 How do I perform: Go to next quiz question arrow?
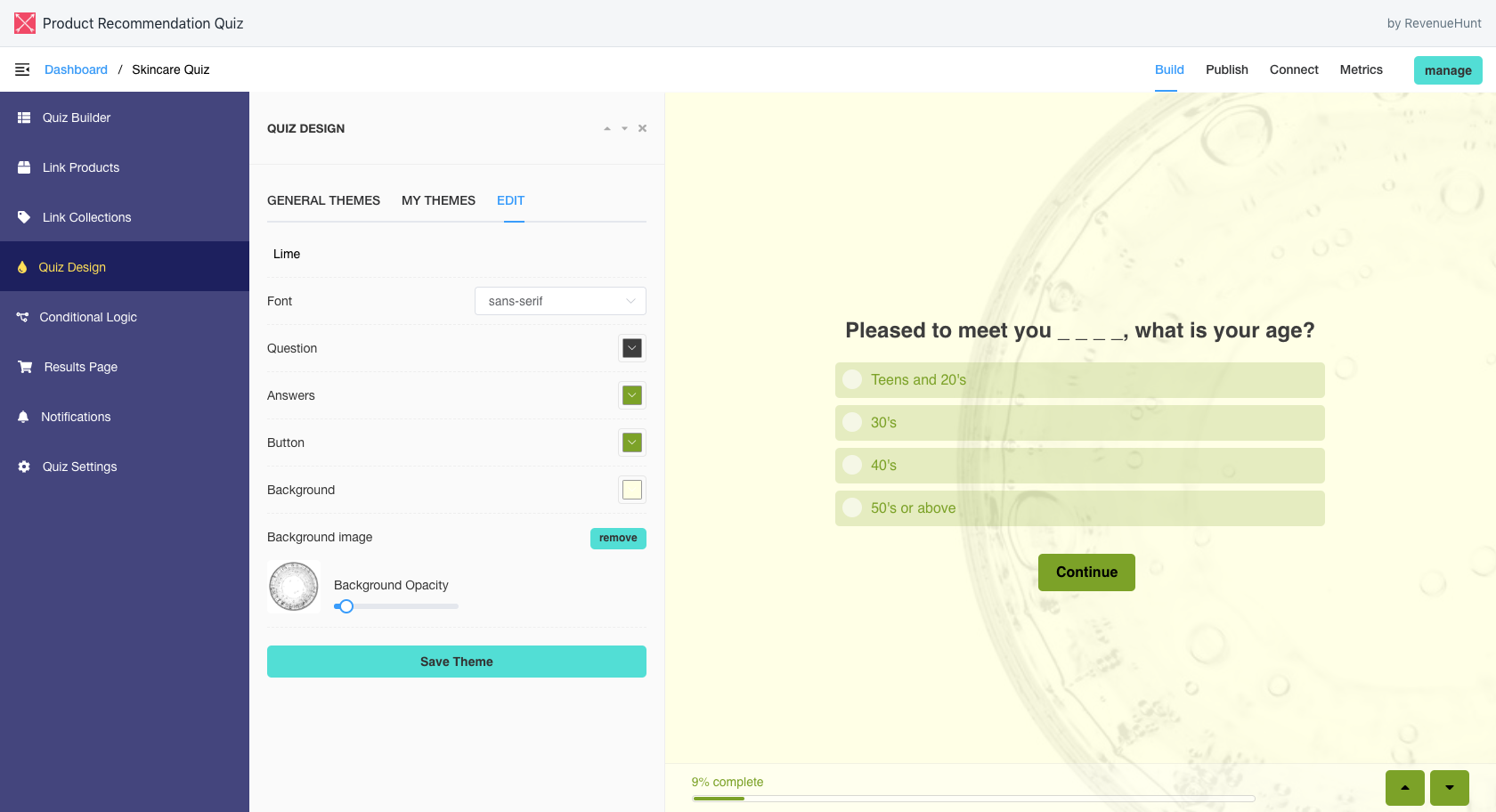[1450, 788]
